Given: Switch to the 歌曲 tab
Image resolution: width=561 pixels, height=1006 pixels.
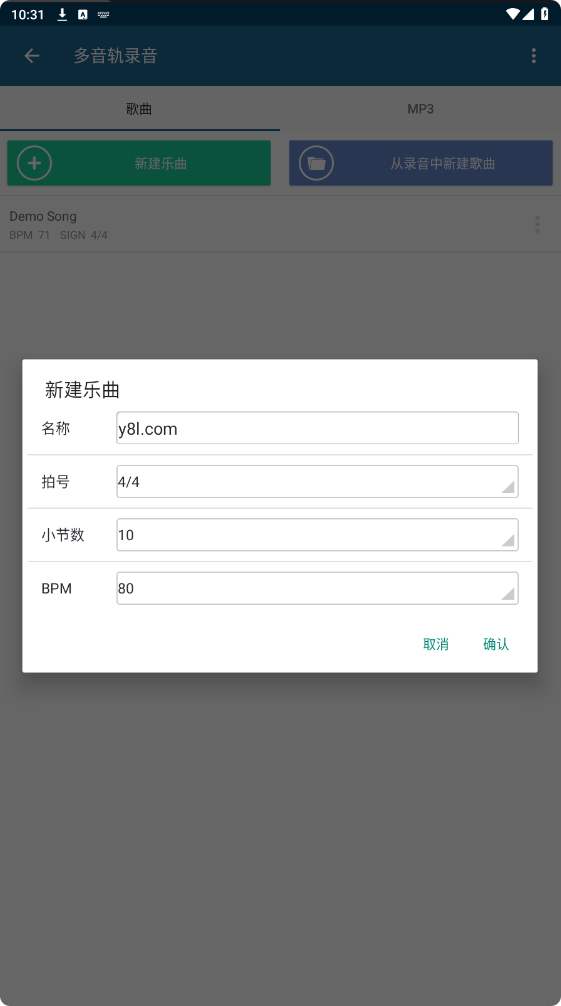Looking at the screenshot, I should (139, 108).
